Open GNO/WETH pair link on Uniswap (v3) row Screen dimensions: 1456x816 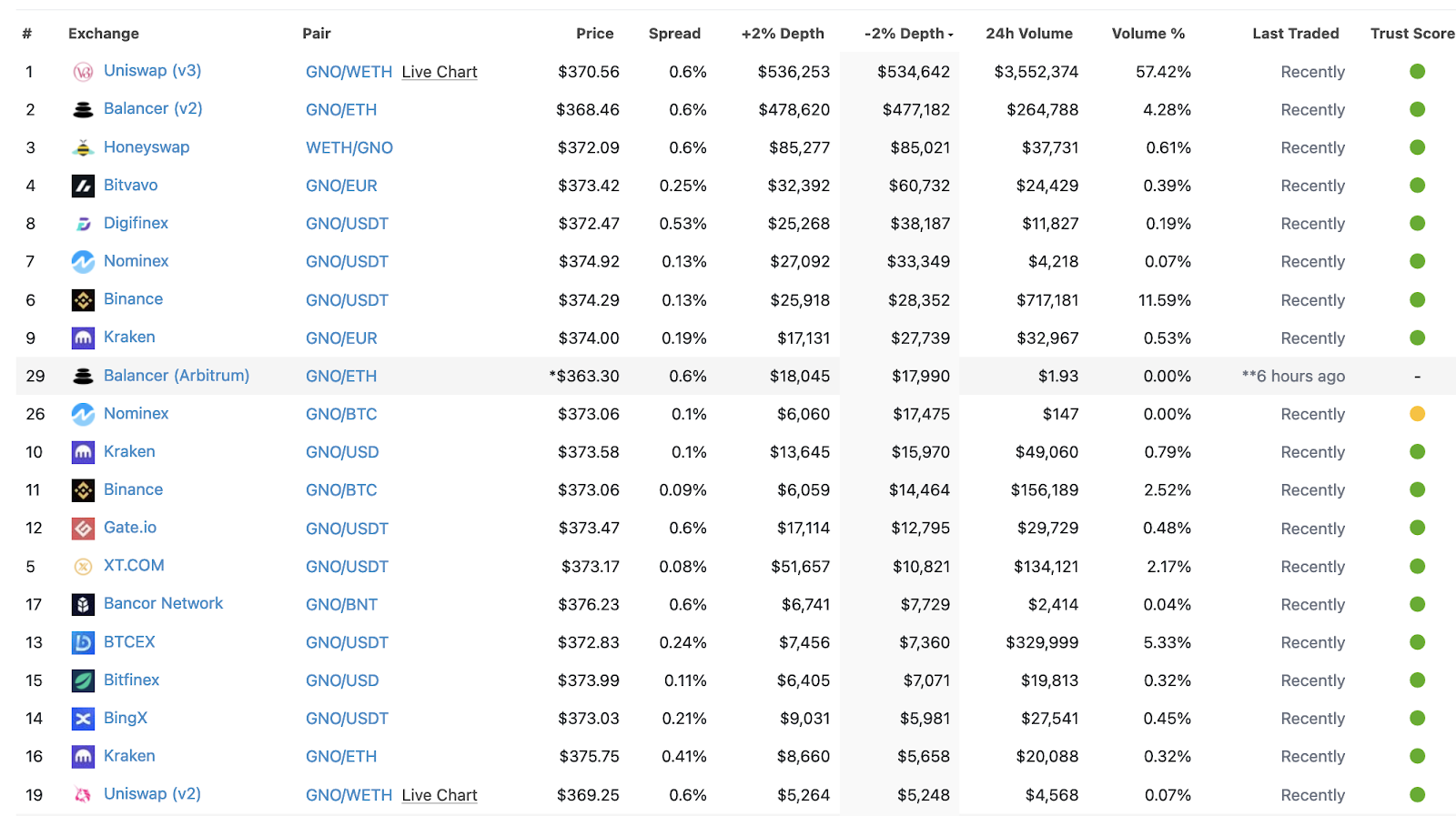pos(349,72)
